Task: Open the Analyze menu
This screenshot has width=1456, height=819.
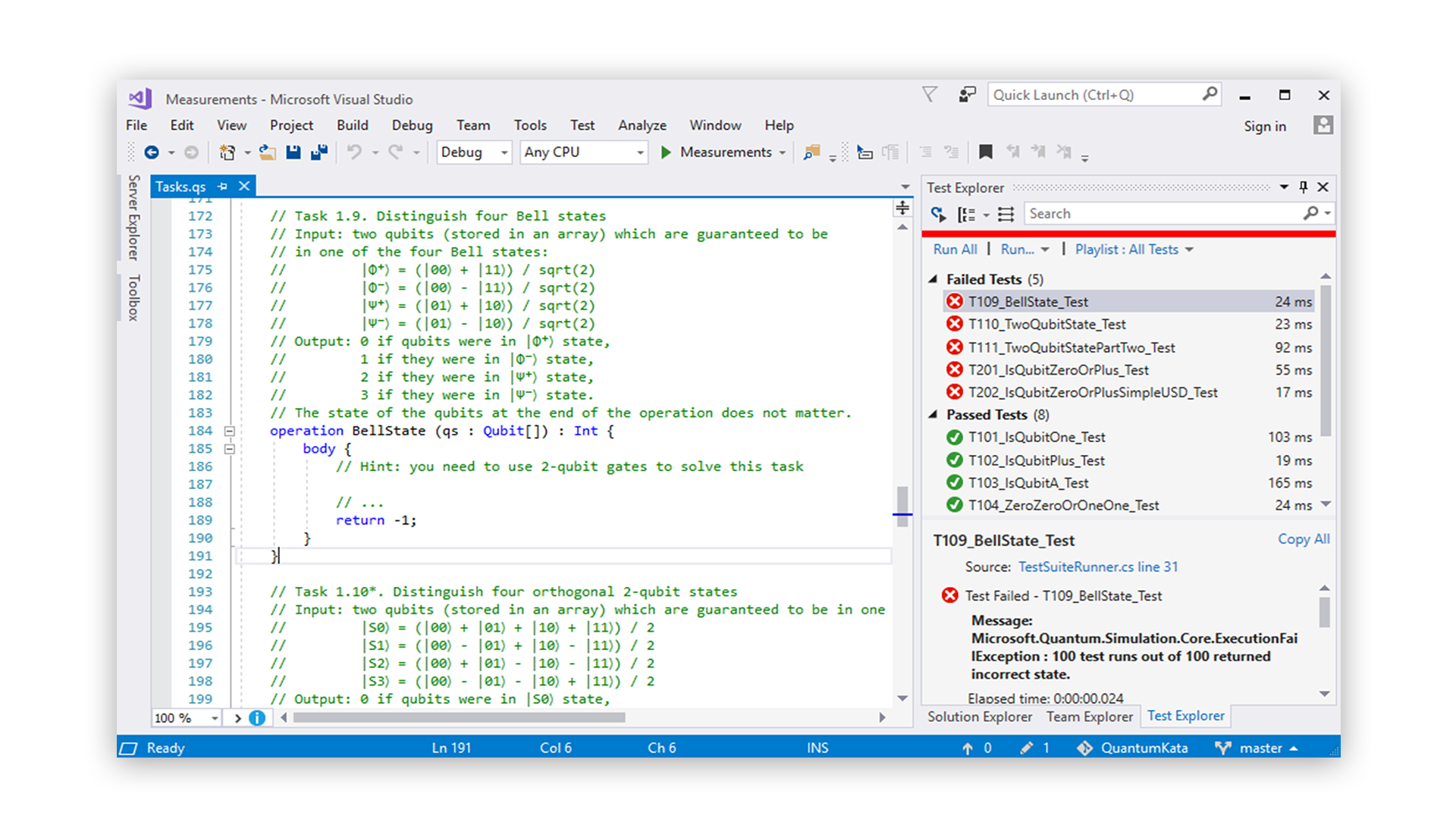Action: click(x=642, y=125)
